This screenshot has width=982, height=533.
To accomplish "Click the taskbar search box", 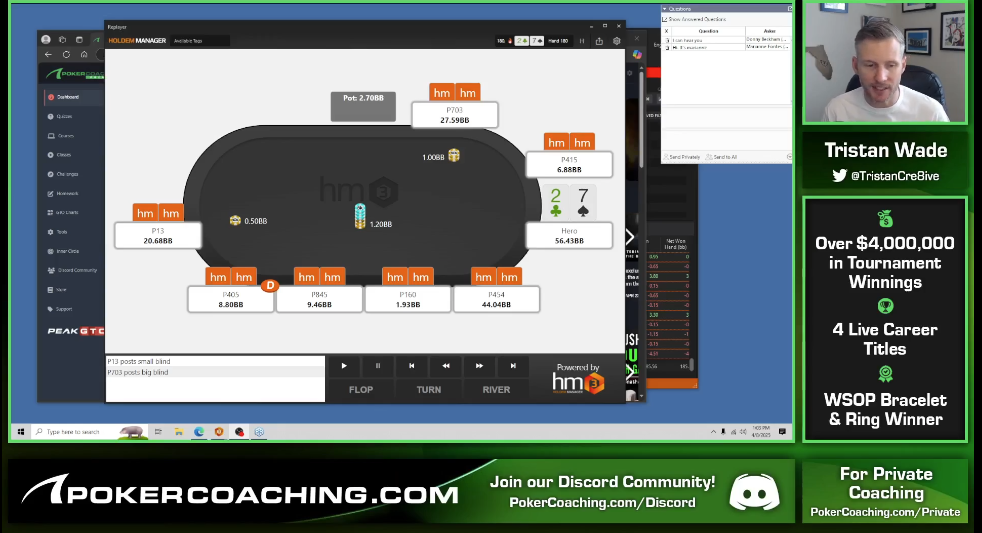I will [x=88, y=432].
